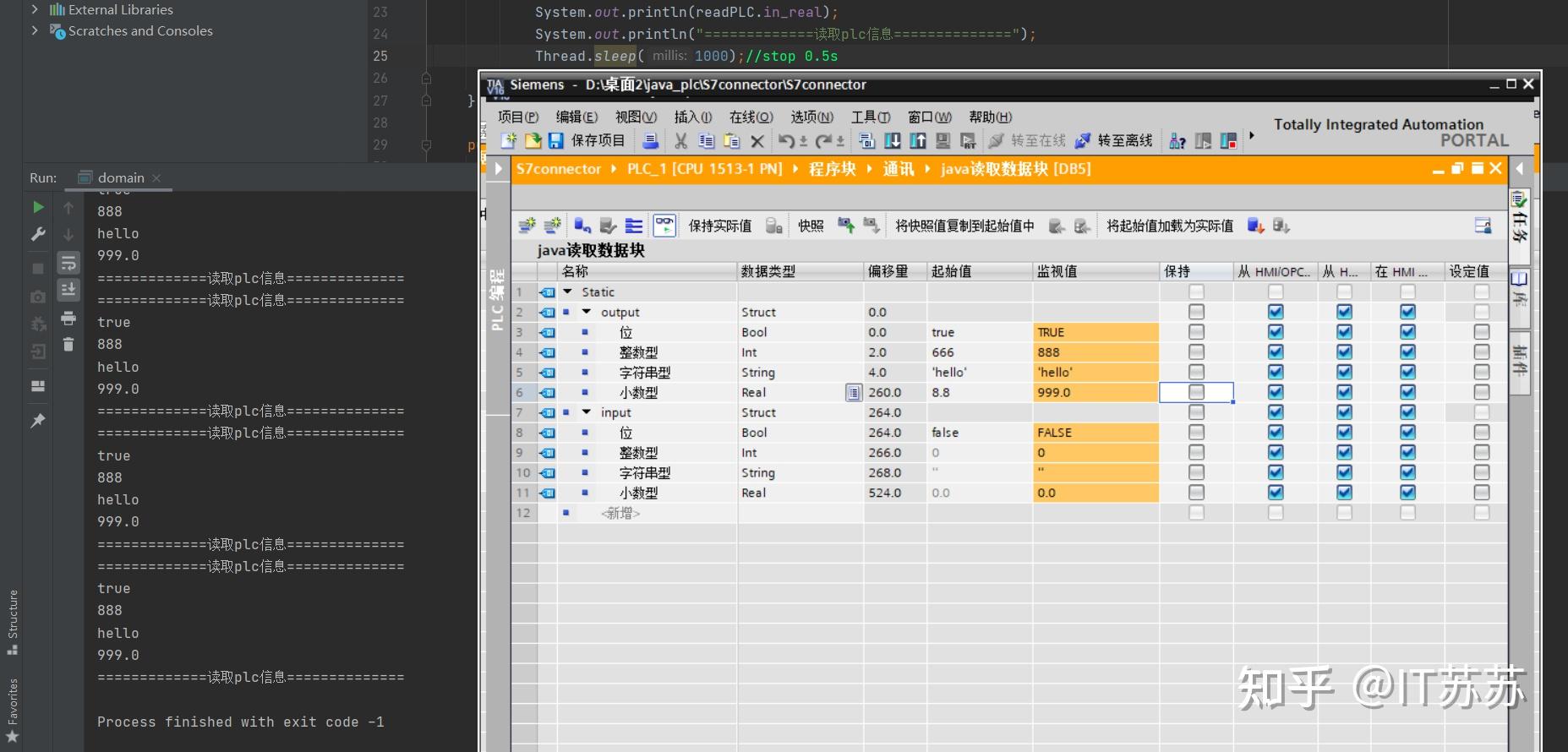Uncheck HMI/OPC access for input 字符串型 row 10
Image resolution: width=1568 pixels, height=752 pixels.
[x=1276, y=472]
